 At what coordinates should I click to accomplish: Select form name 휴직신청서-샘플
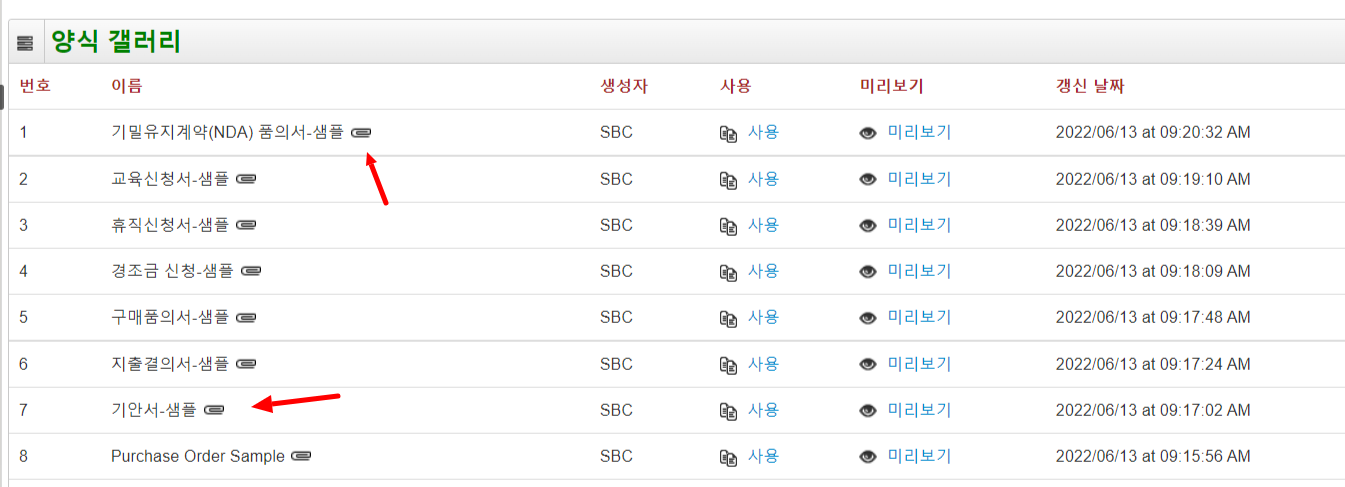(170, 225)
